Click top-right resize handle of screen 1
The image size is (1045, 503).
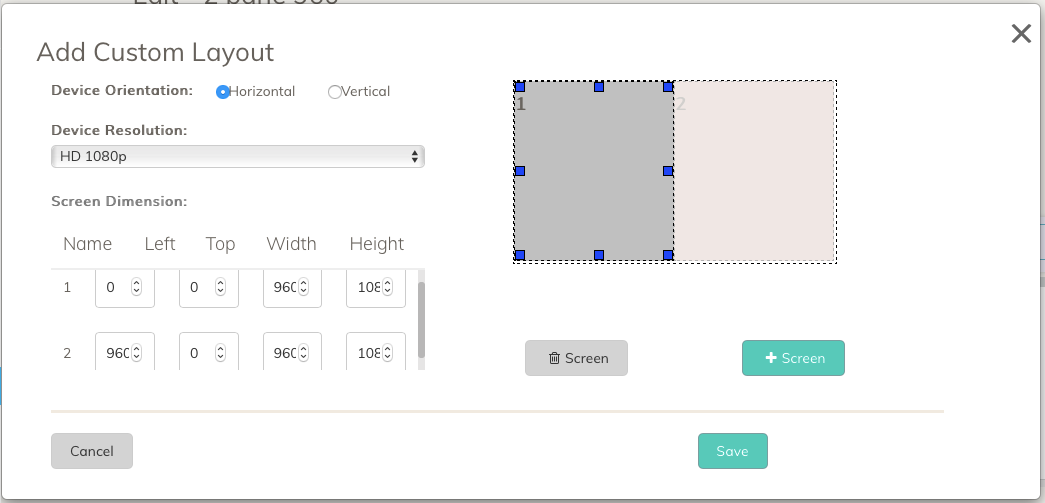pos(668,87)
